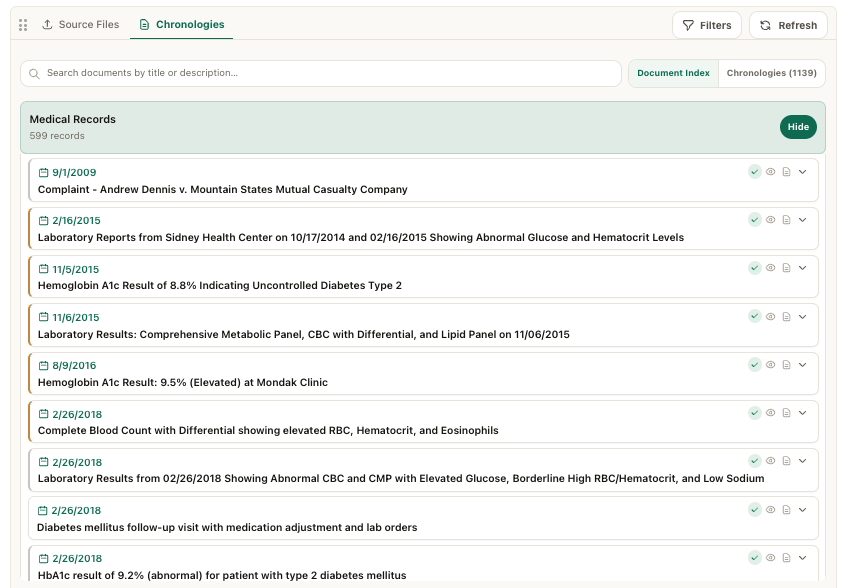Open document icon on the 9/1/2009 Complaint row
Screen dimensions: 841x588
786,172
